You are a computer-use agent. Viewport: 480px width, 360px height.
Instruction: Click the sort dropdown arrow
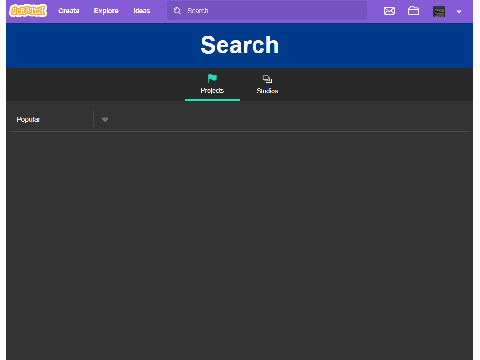click(x=105, y=120)
